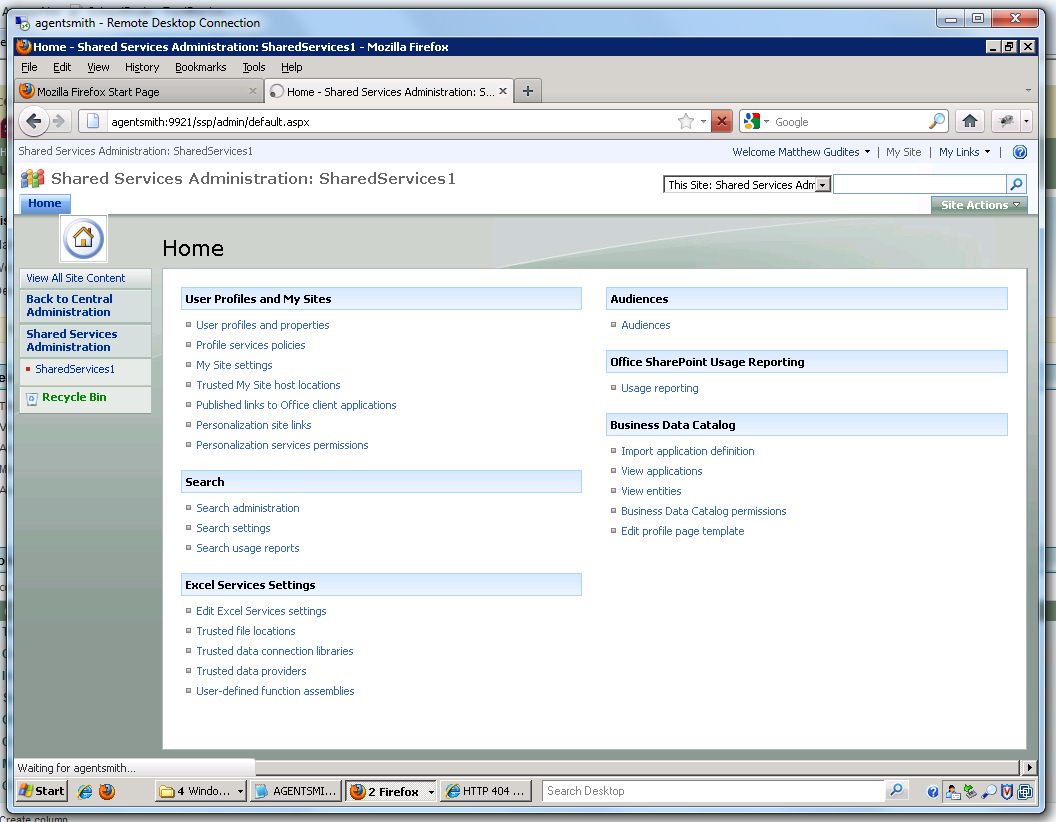Click the SharePoint site search text box

tap(919, 185)
